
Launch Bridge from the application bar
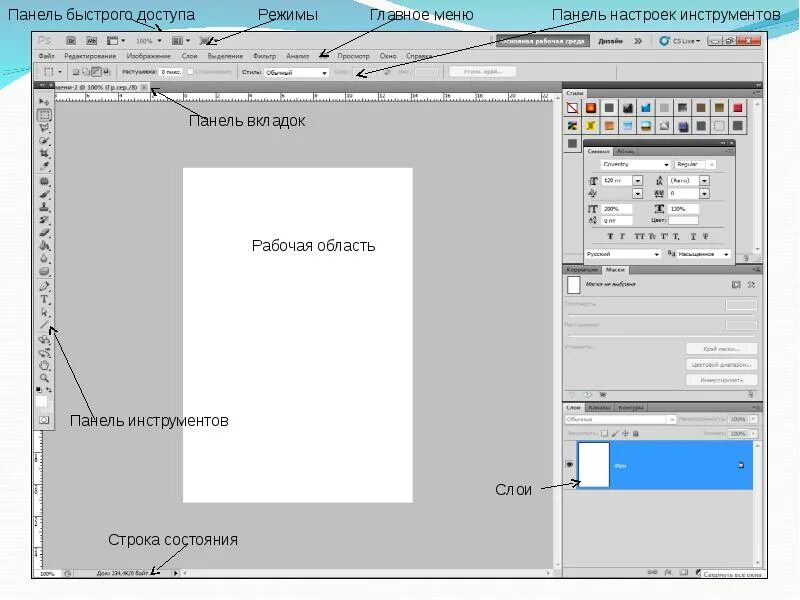point(71,40)
